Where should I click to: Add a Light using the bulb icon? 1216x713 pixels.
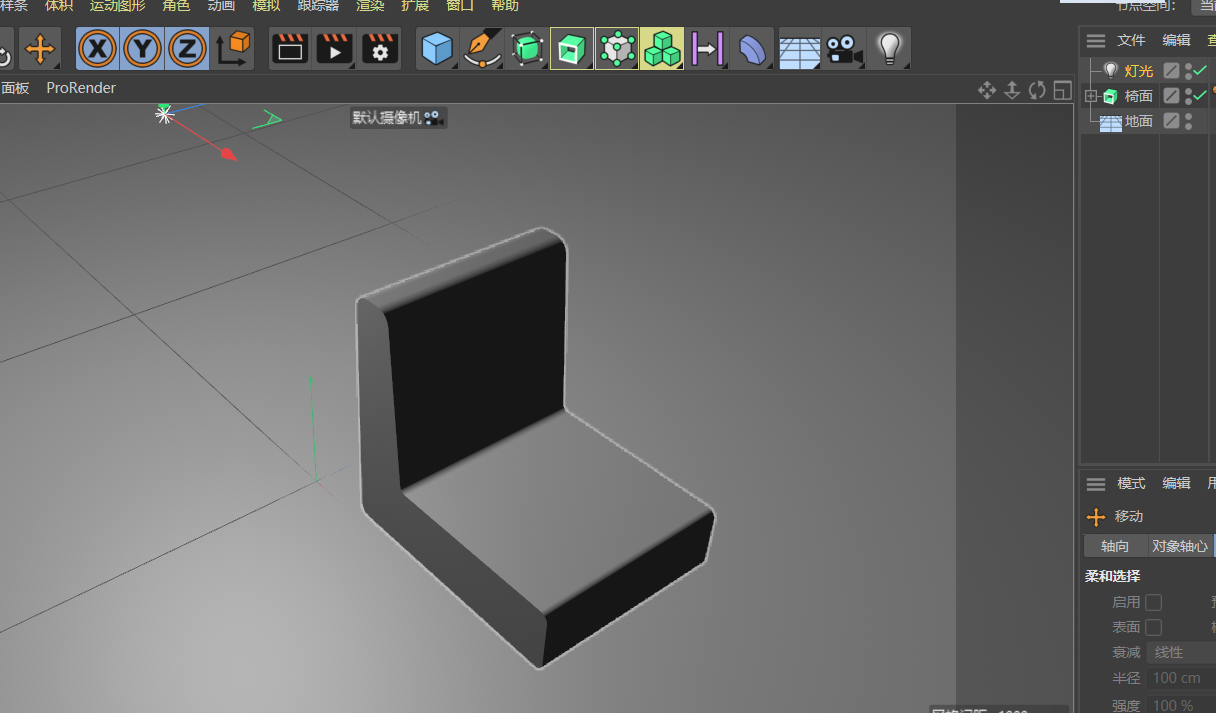click(889, 48)
